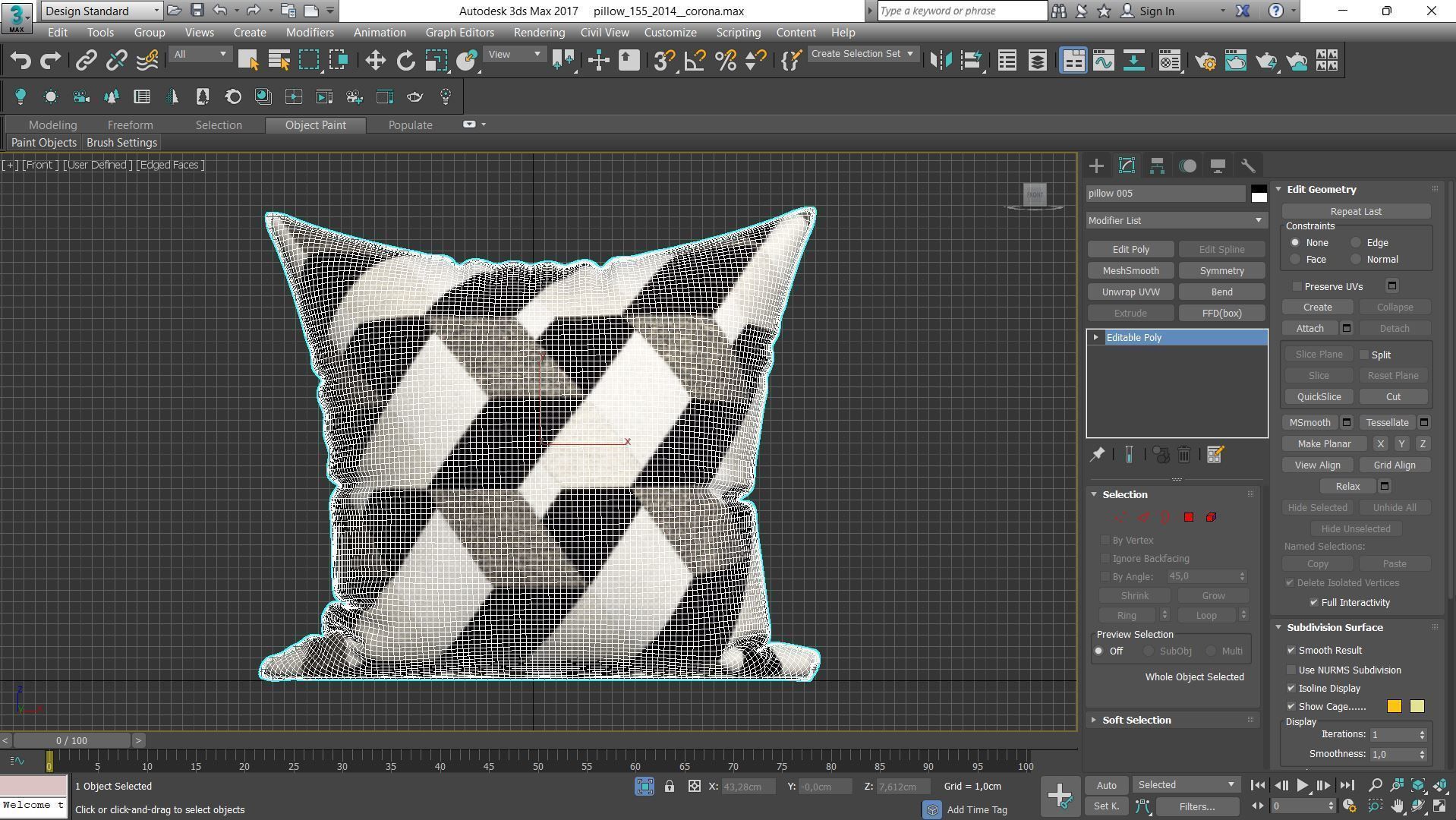
Task: Add an Unwrap UVW modifier
Action: tap(1130, 292)
